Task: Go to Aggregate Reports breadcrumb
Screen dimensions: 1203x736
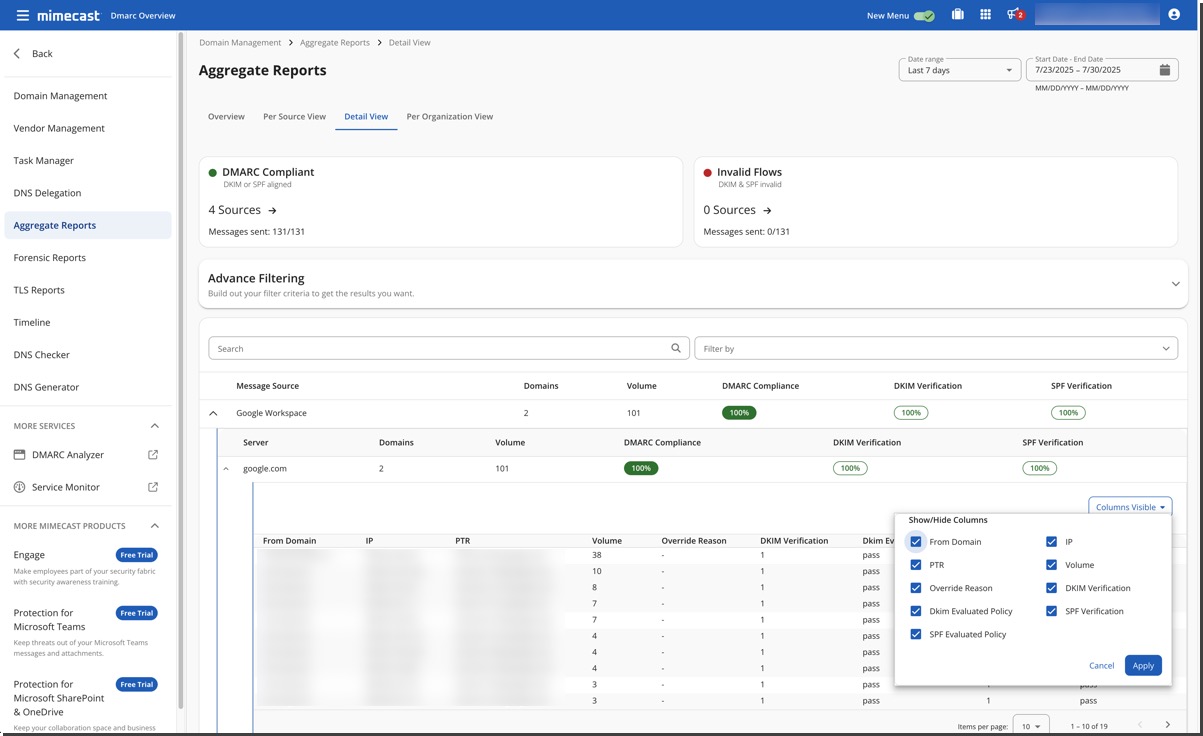Action: 335,43
